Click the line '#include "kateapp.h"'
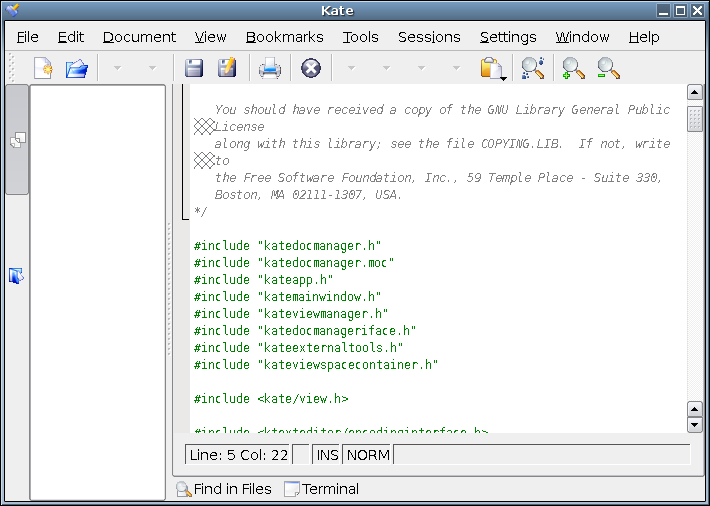This screenshot has width=710, height=506. click(264, 280)
